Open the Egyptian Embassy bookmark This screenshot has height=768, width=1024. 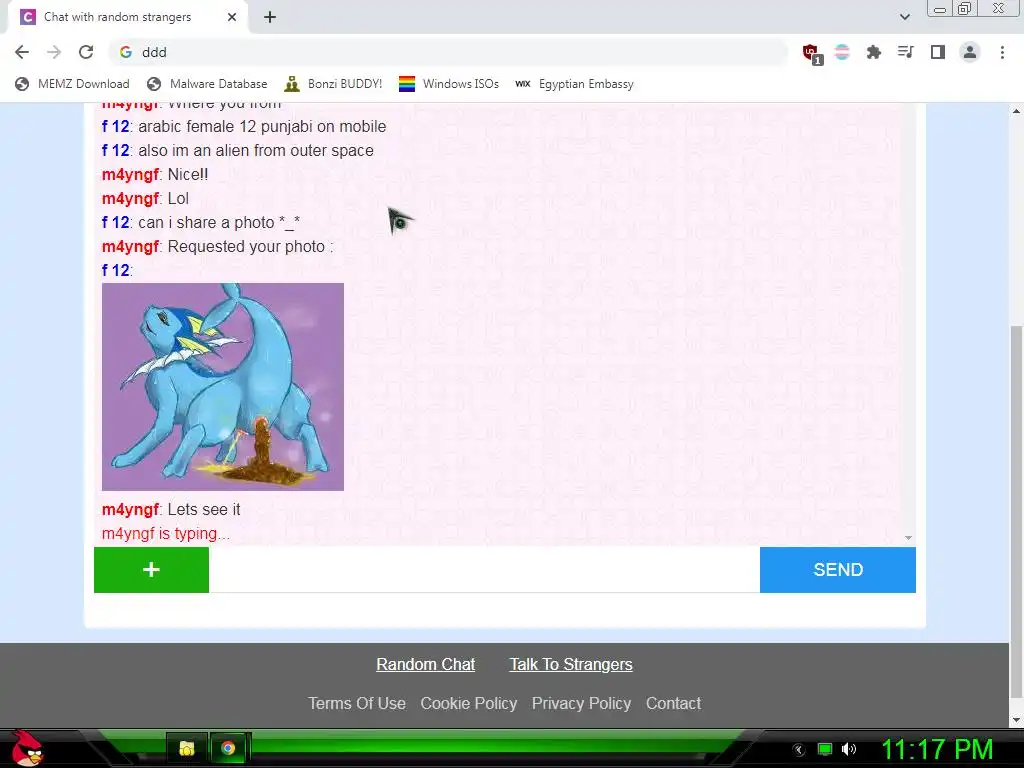[x=575, y=84]
